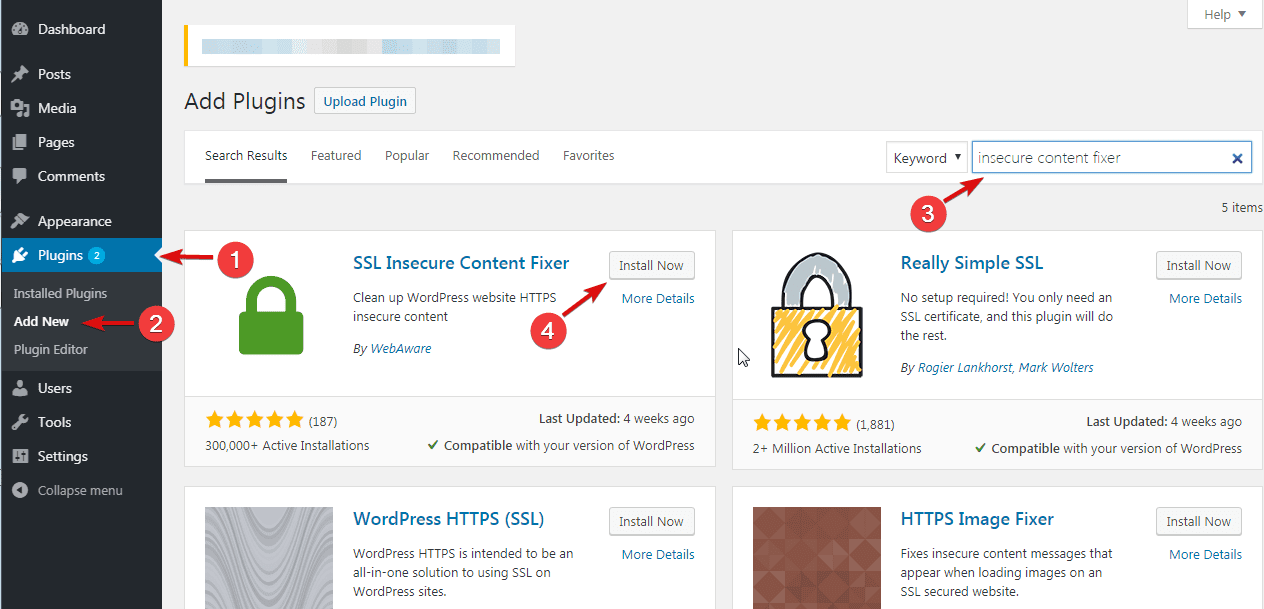Click the HTTPS Image Fixer plugin thumbnail

[x=817, y=558]
